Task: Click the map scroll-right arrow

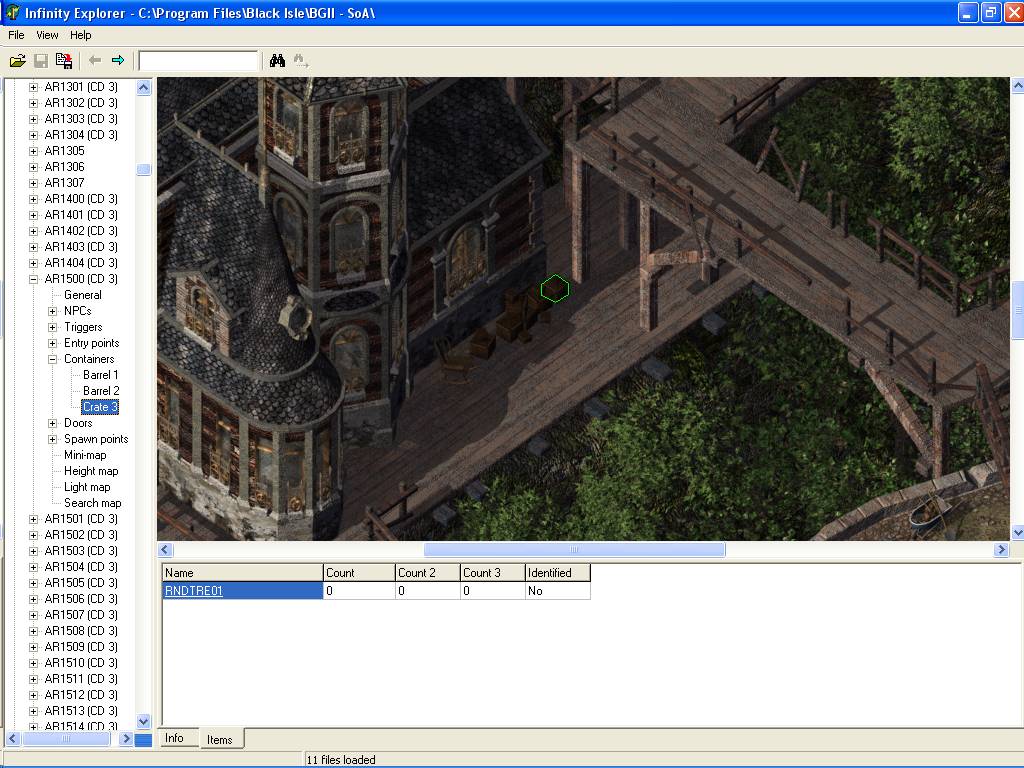Action: [x=1001, y=550]
